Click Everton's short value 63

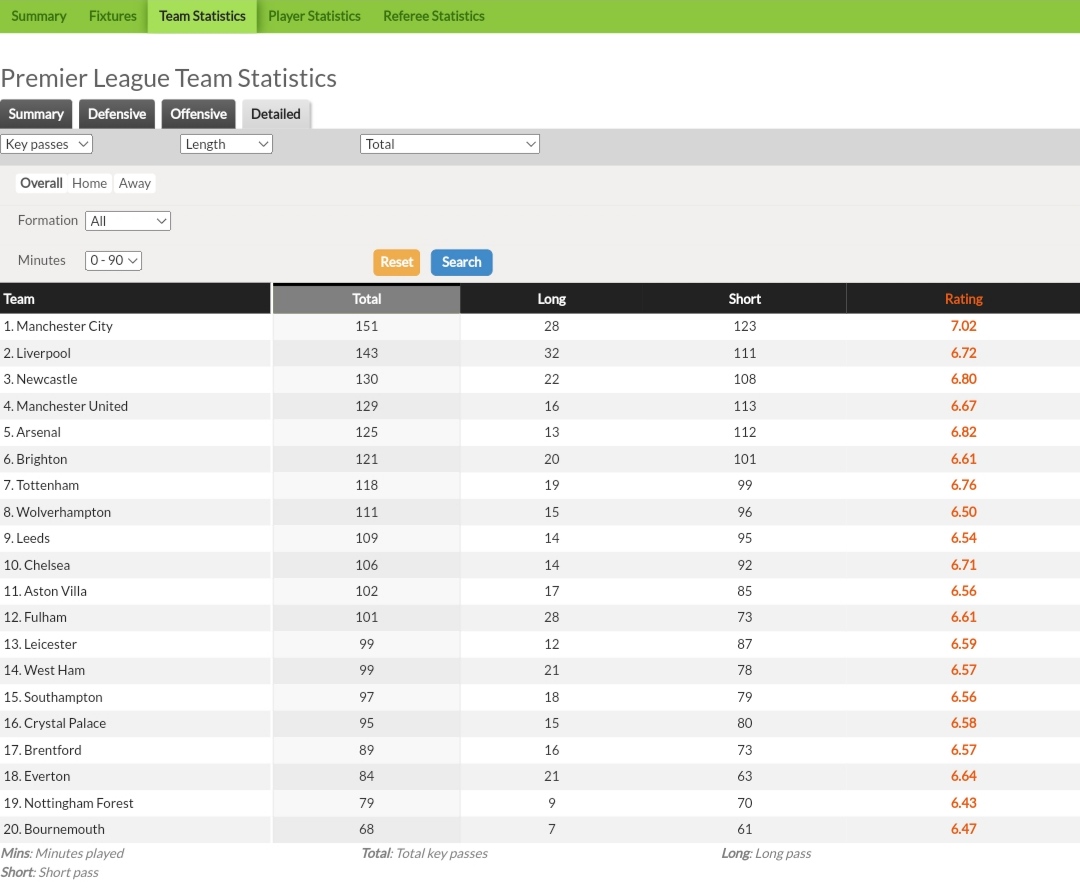click(x=745, y=777)
